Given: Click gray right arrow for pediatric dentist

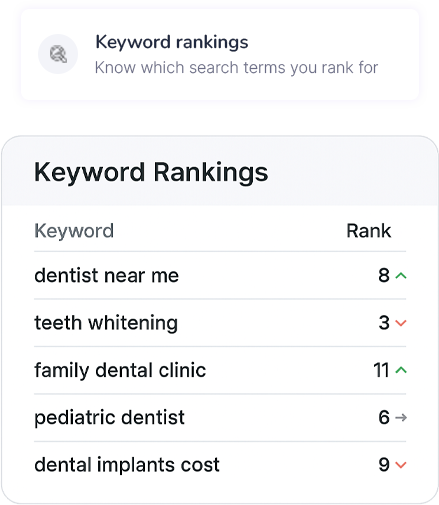Looking at the screenshot, I should 401,417.
